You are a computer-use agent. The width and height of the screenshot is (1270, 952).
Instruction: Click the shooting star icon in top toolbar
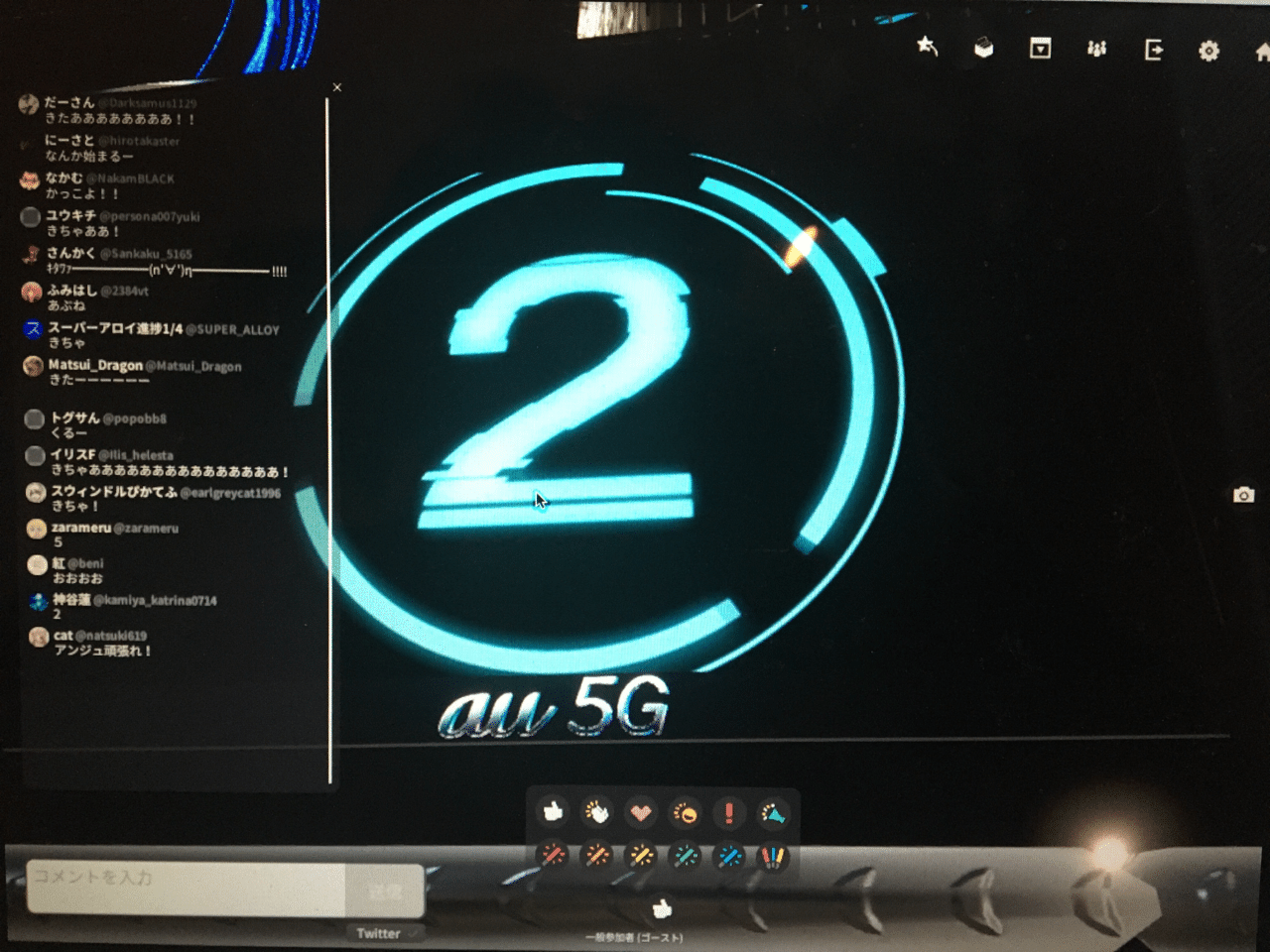click(928, 47)
